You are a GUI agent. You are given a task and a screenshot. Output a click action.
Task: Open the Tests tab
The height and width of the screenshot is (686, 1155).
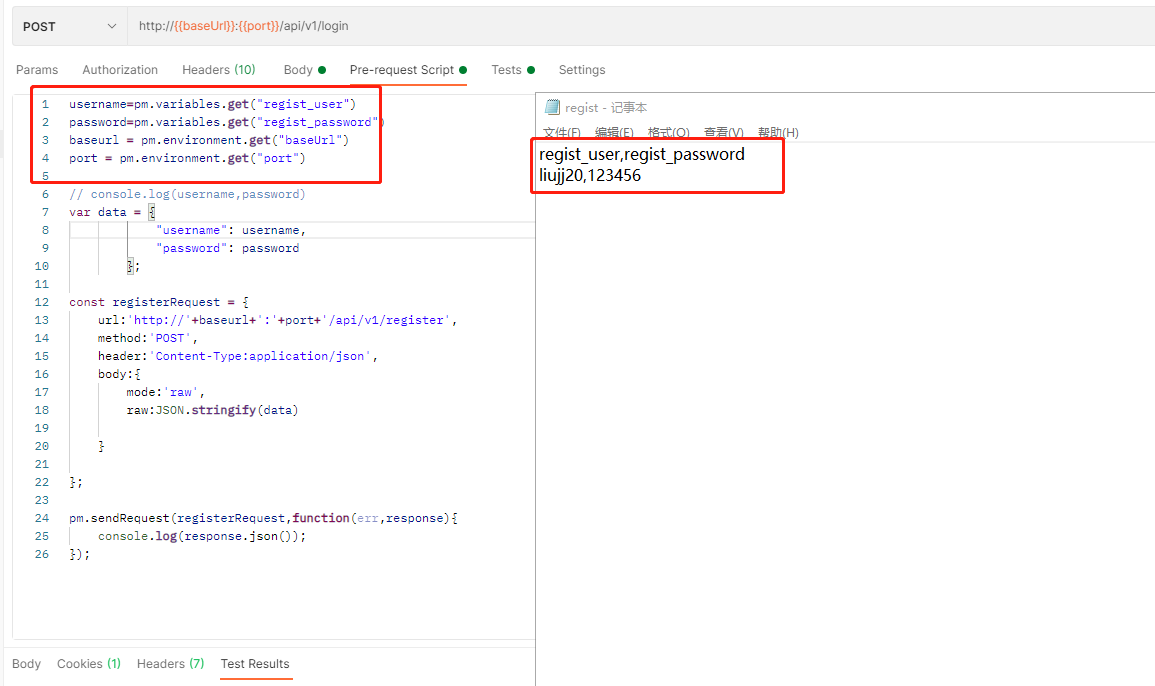(513, 70)
